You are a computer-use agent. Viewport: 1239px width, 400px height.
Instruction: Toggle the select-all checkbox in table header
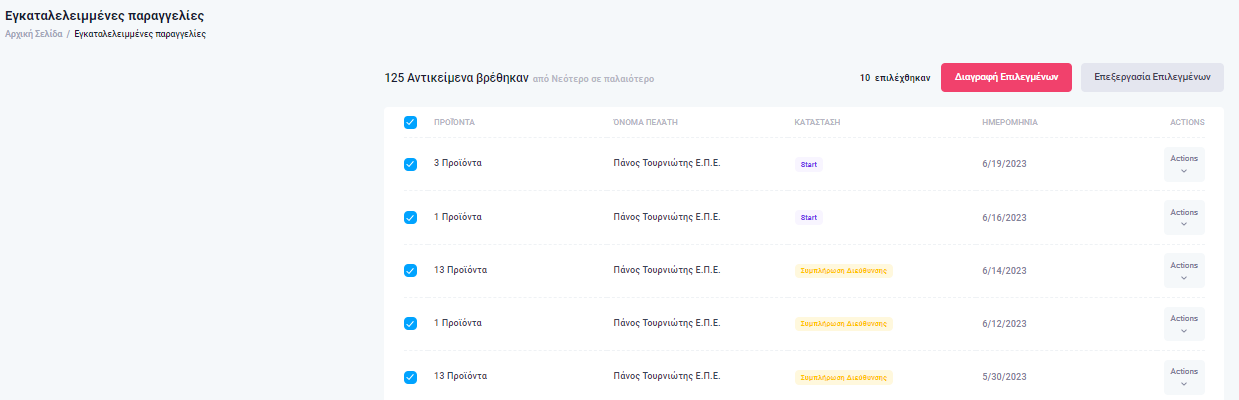[410, 123]
